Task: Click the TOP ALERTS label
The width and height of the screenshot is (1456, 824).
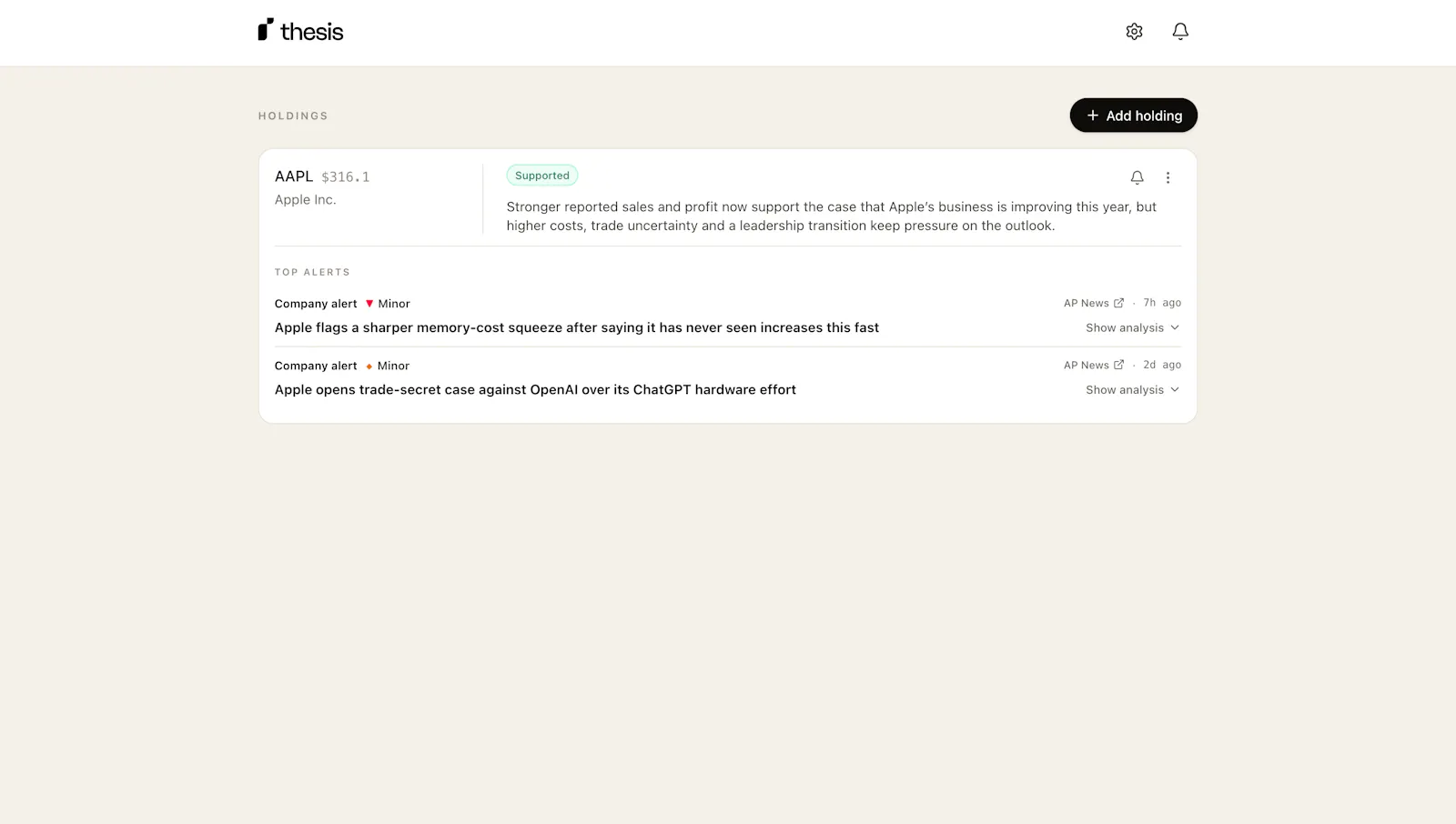Action: 312,272
